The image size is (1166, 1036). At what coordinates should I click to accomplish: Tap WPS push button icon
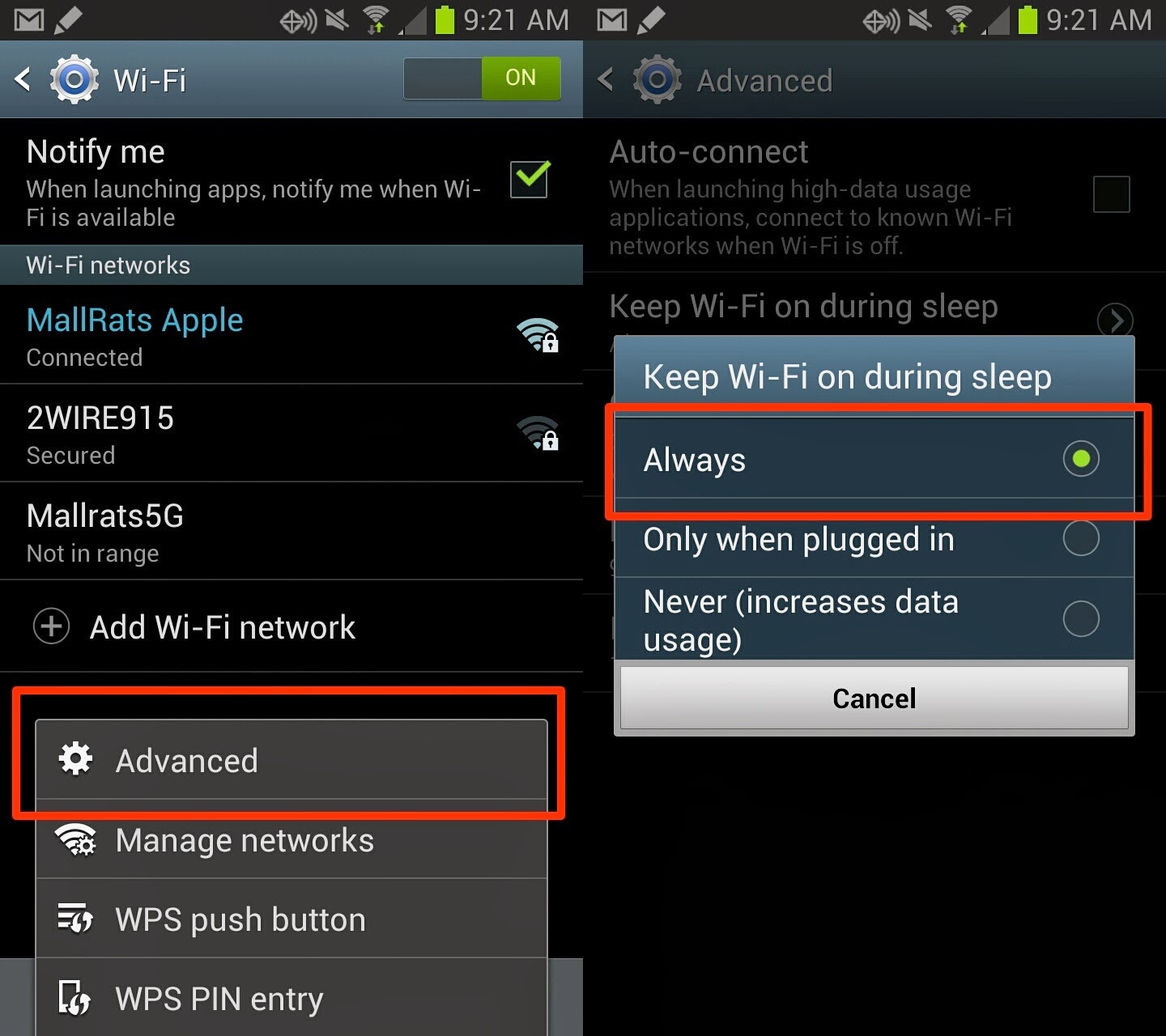[x=75, y=919]
